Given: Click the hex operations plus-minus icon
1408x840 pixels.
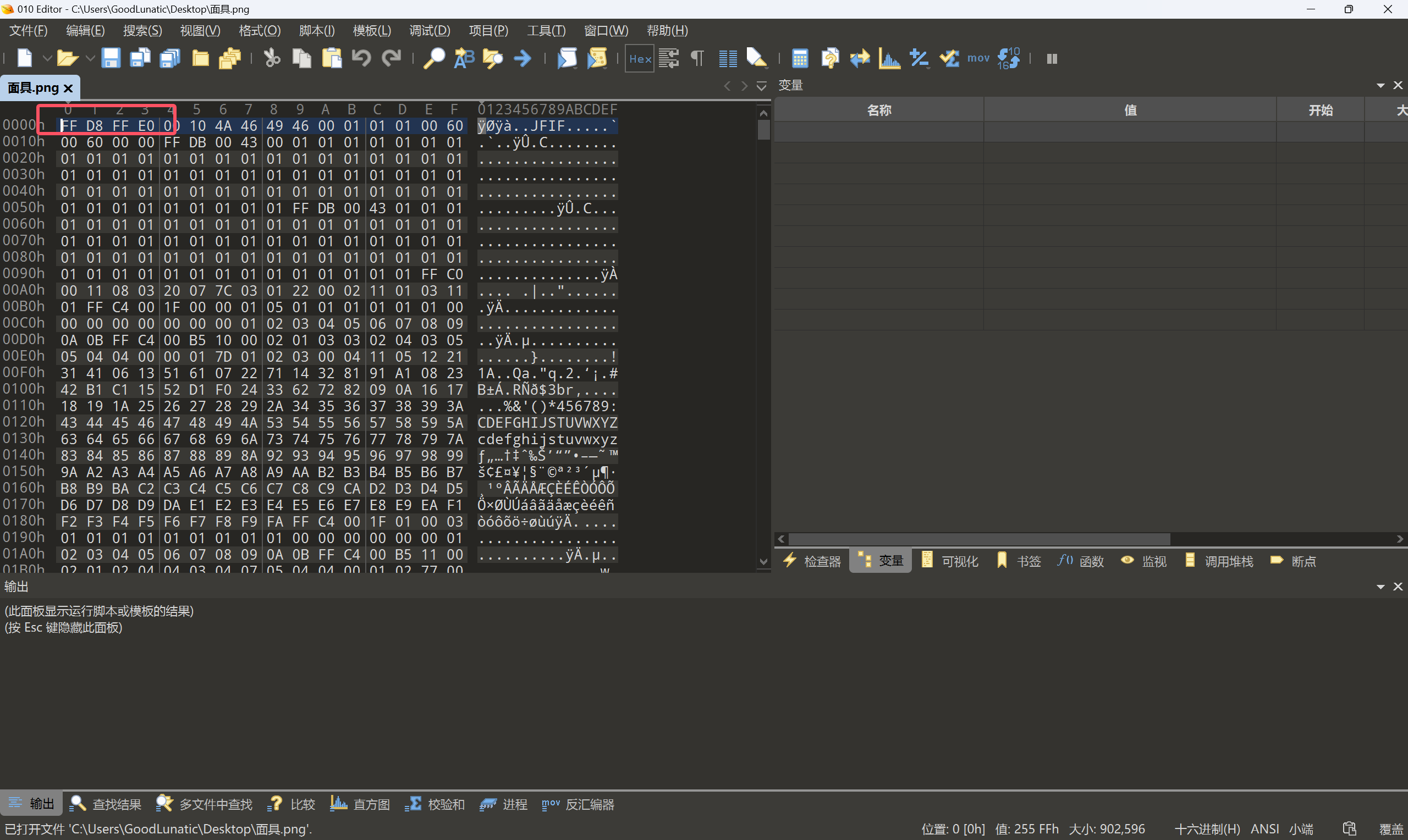Looking at the screenshot, I should point(919,58).
